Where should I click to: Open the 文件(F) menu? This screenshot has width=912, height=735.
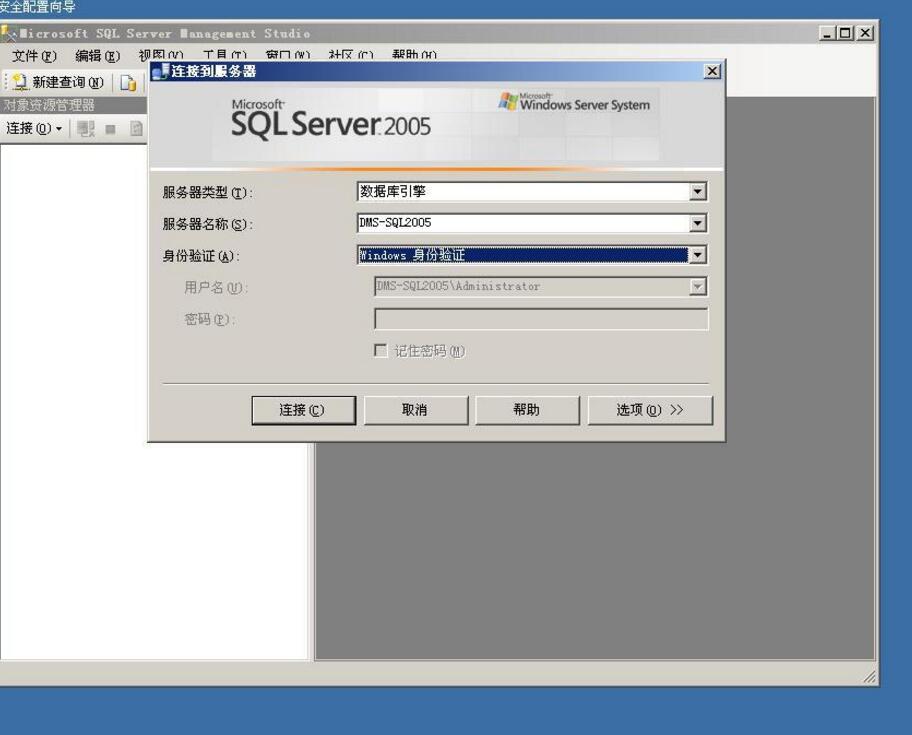[x=34, y=56]
